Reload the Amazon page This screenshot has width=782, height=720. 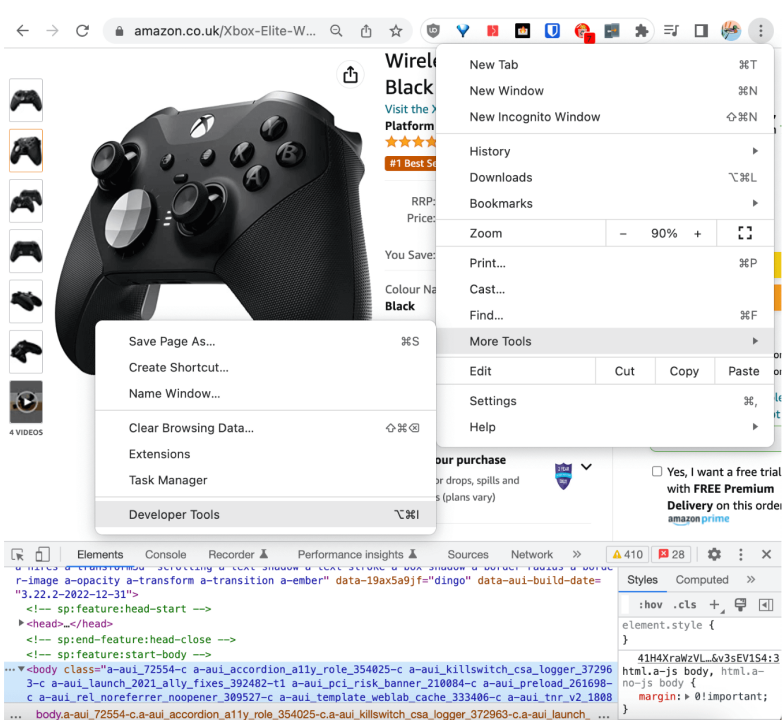click(x=82, y=31)
